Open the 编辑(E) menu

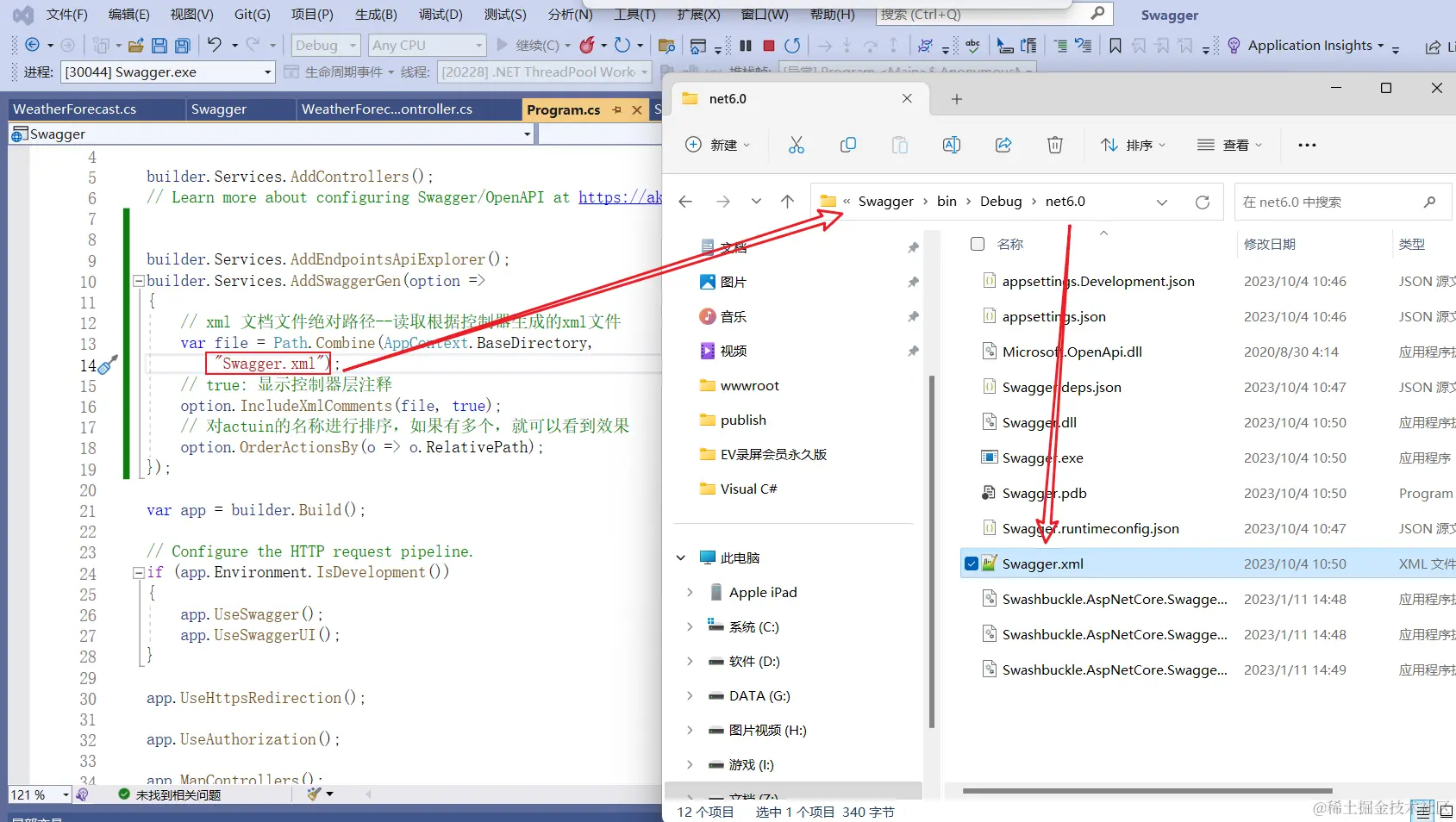(x=129, y=15)
